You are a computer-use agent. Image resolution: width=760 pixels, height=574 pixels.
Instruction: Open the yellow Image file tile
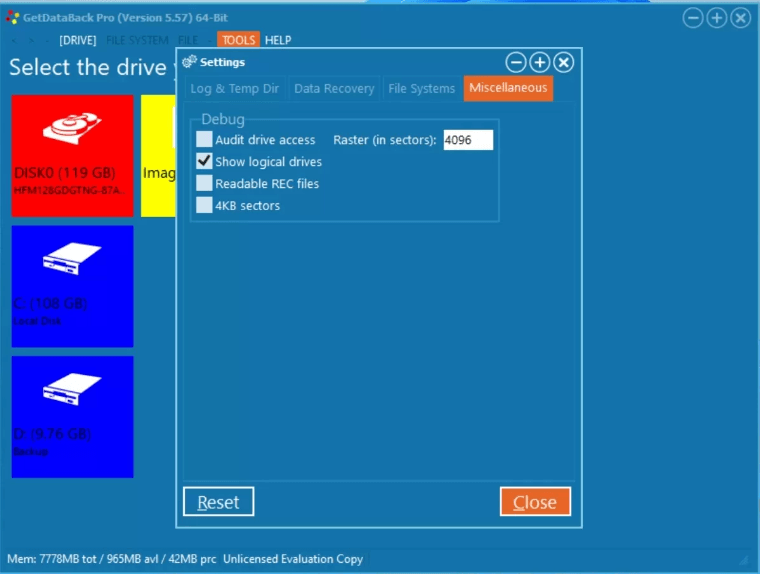point(158,156)
